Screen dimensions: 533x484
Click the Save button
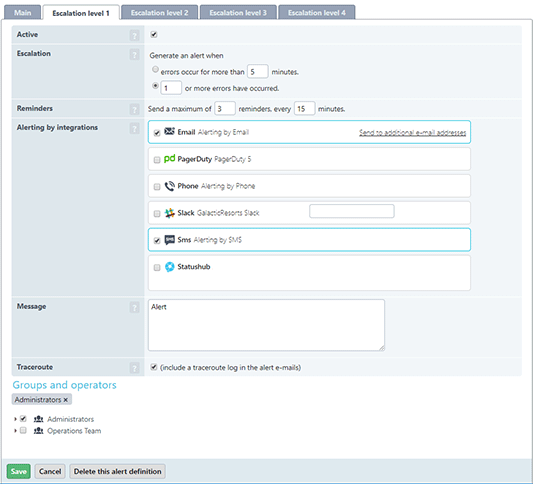[x=19, y=471]
